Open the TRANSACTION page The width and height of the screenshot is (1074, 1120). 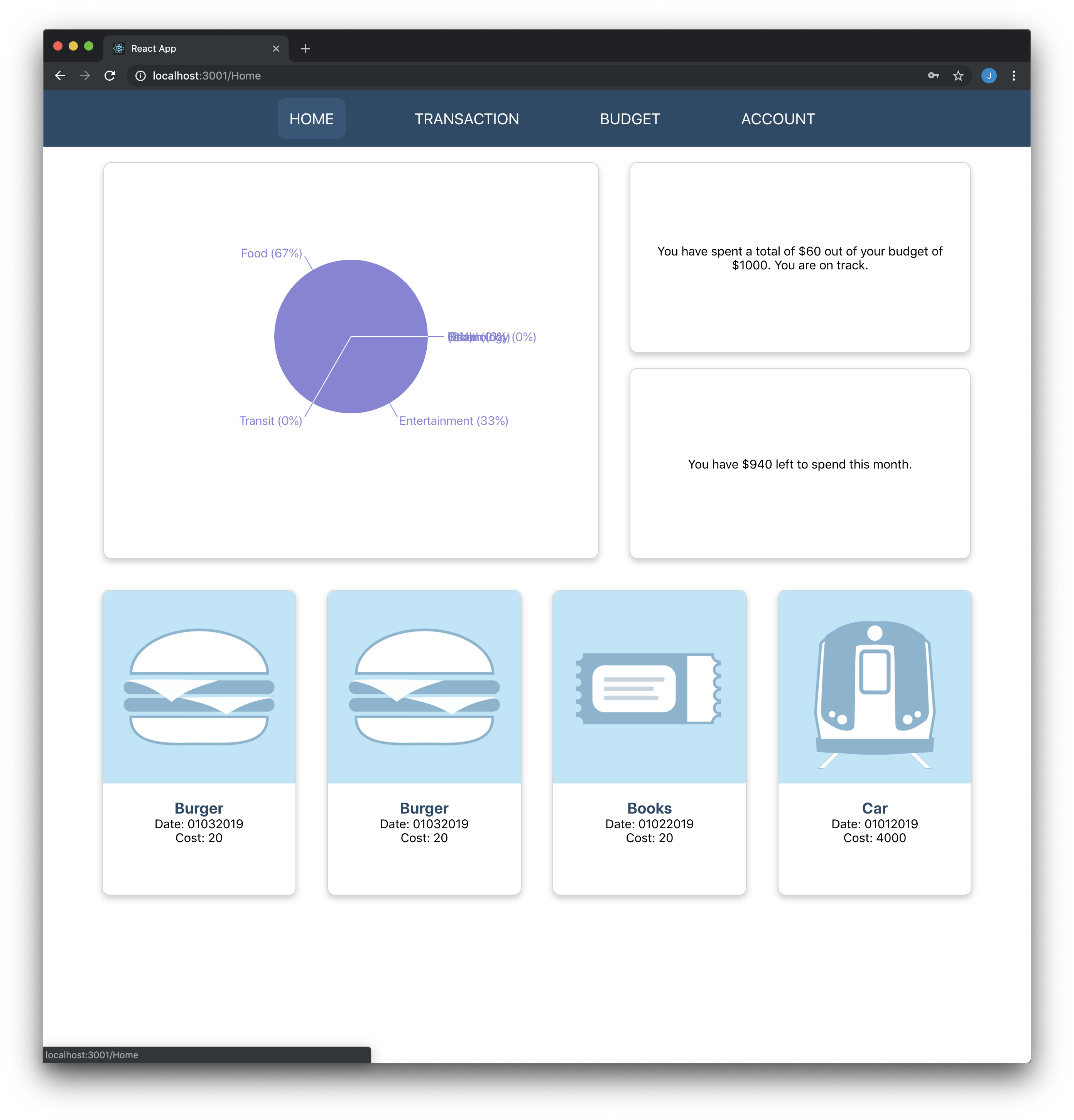point(466,119)
